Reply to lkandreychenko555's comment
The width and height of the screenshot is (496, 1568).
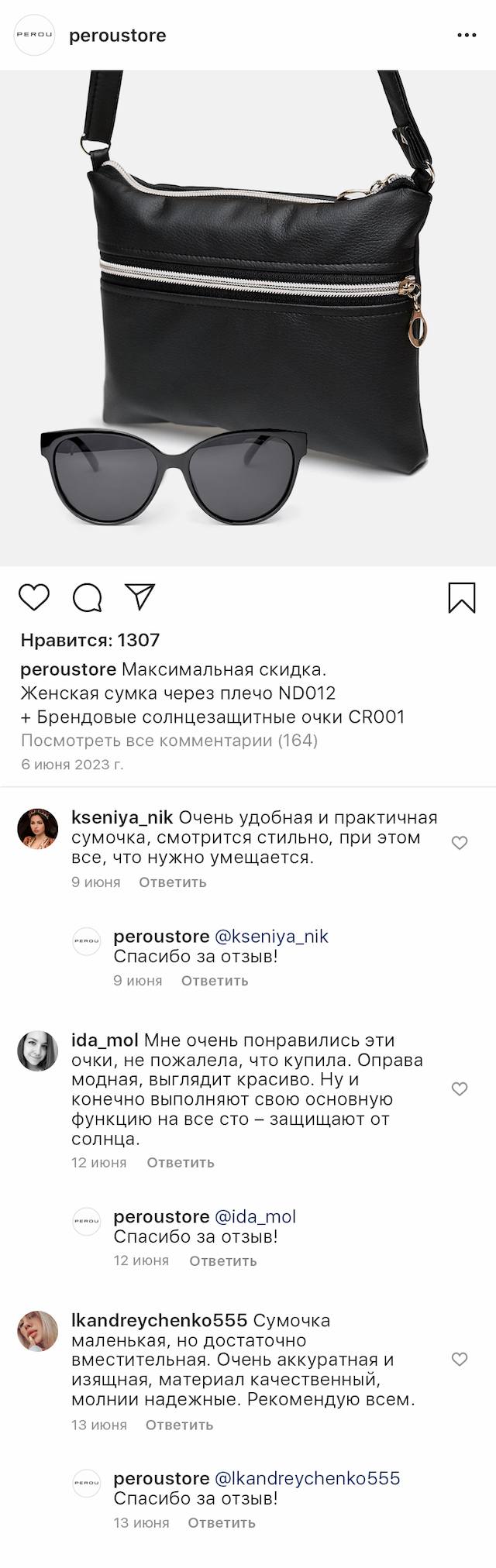179,1425
